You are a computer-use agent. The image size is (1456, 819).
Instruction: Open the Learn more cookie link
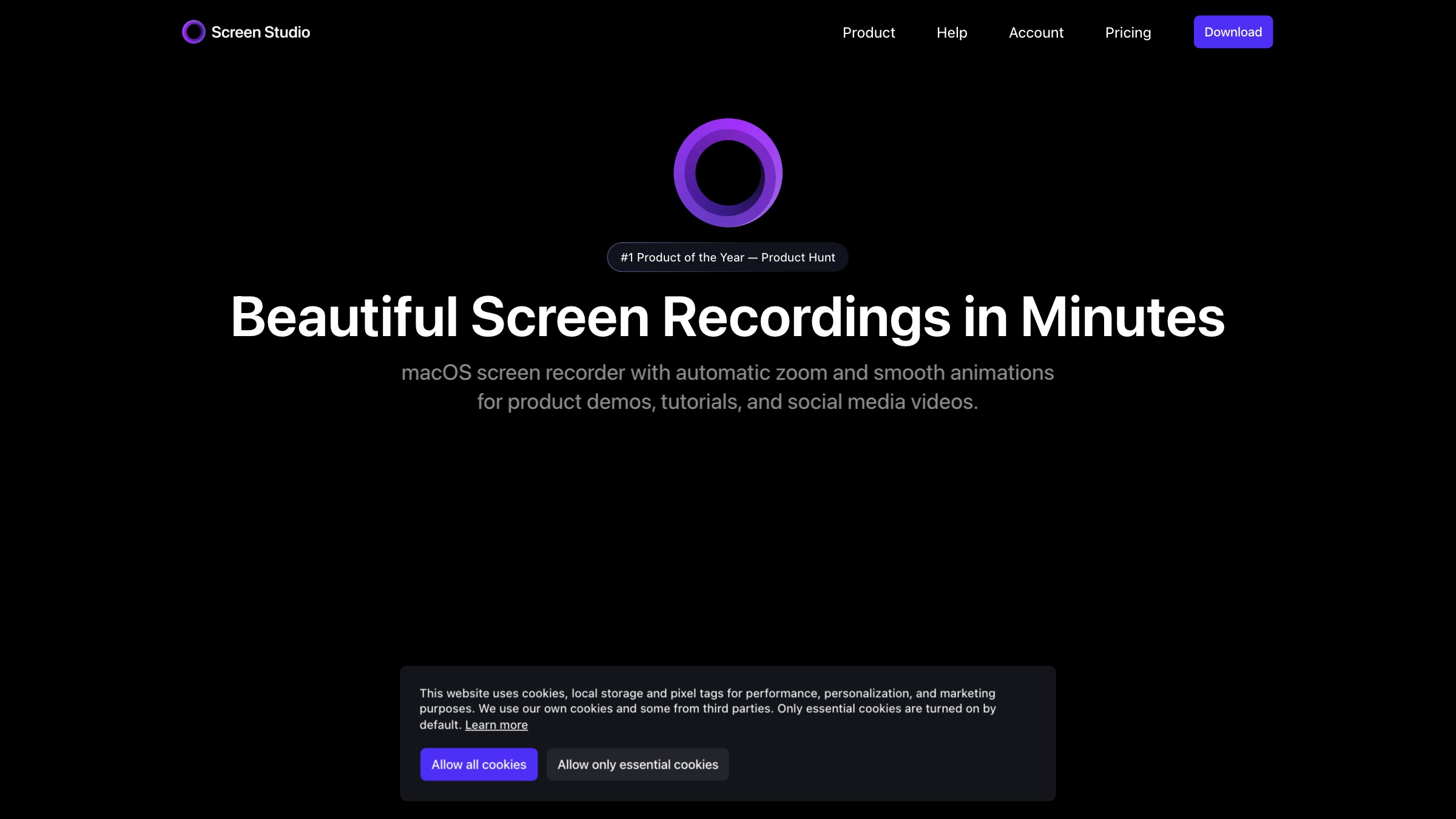pyautogui.click(x=496, y=725)
